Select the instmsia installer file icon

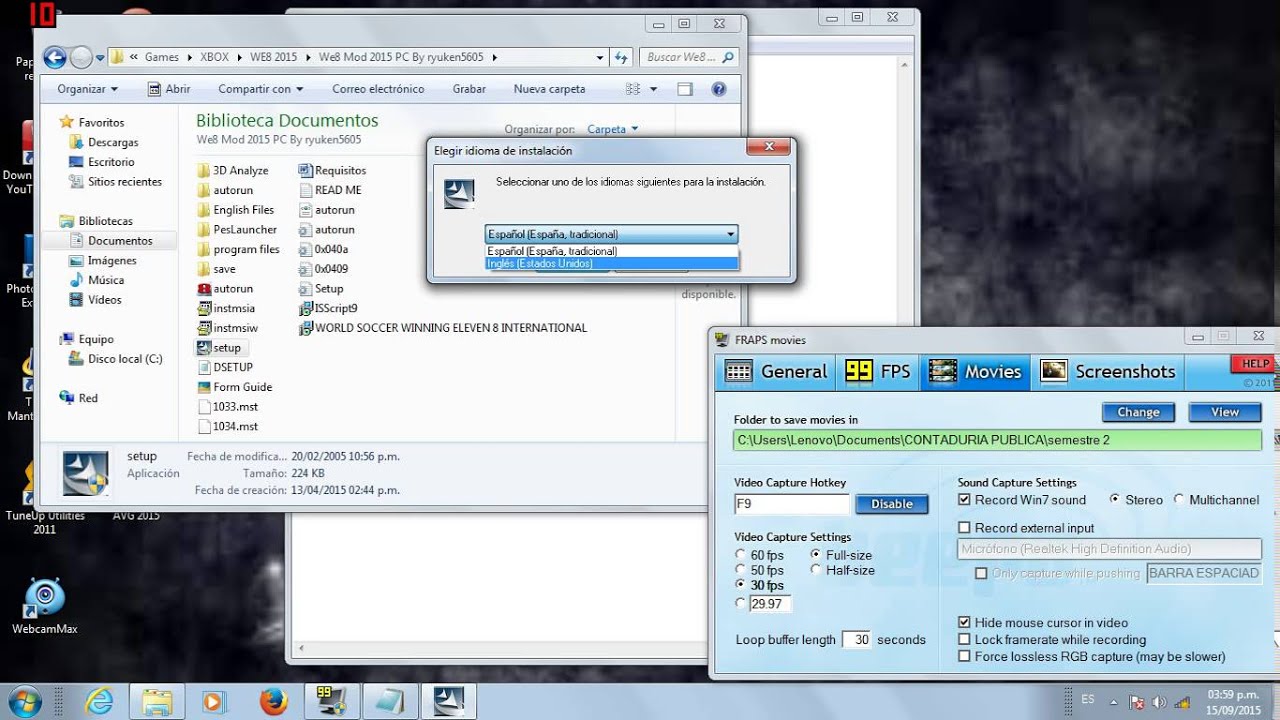point(204,308)
